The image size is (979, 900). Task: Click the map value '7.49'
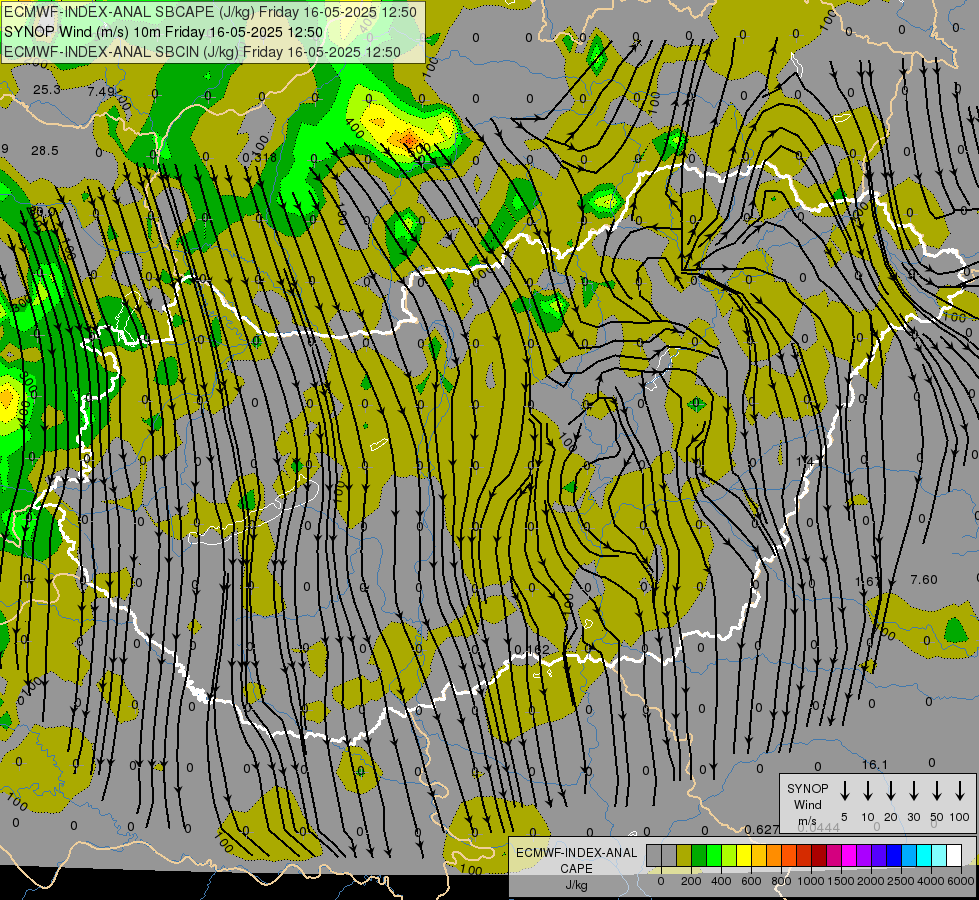coord(101,92)
